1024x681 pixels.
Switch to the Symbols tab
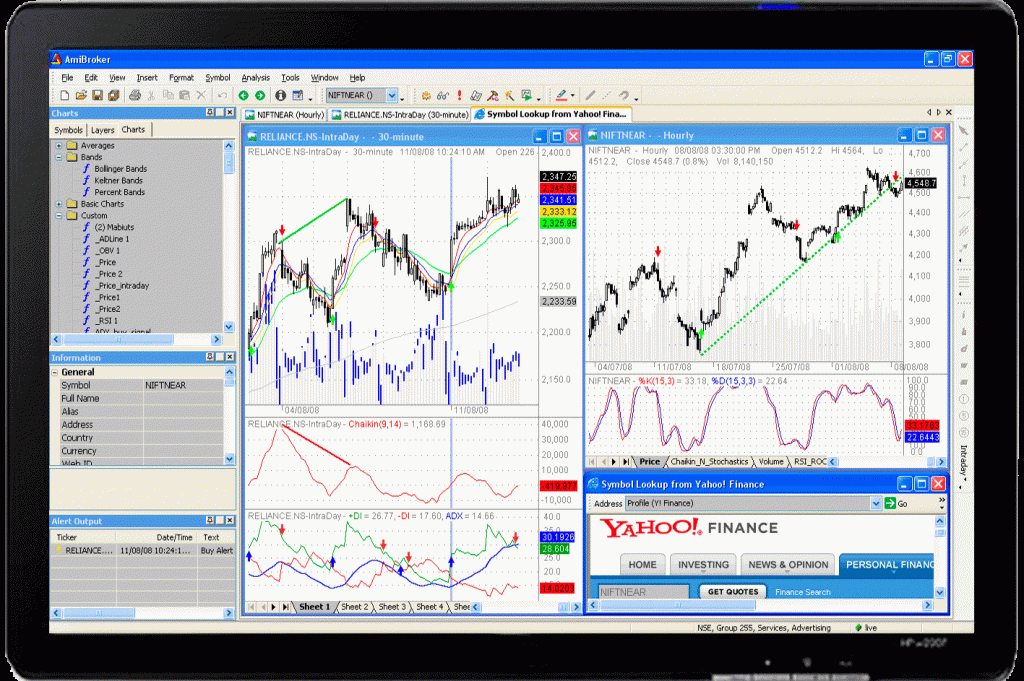[x=69, y=130]
